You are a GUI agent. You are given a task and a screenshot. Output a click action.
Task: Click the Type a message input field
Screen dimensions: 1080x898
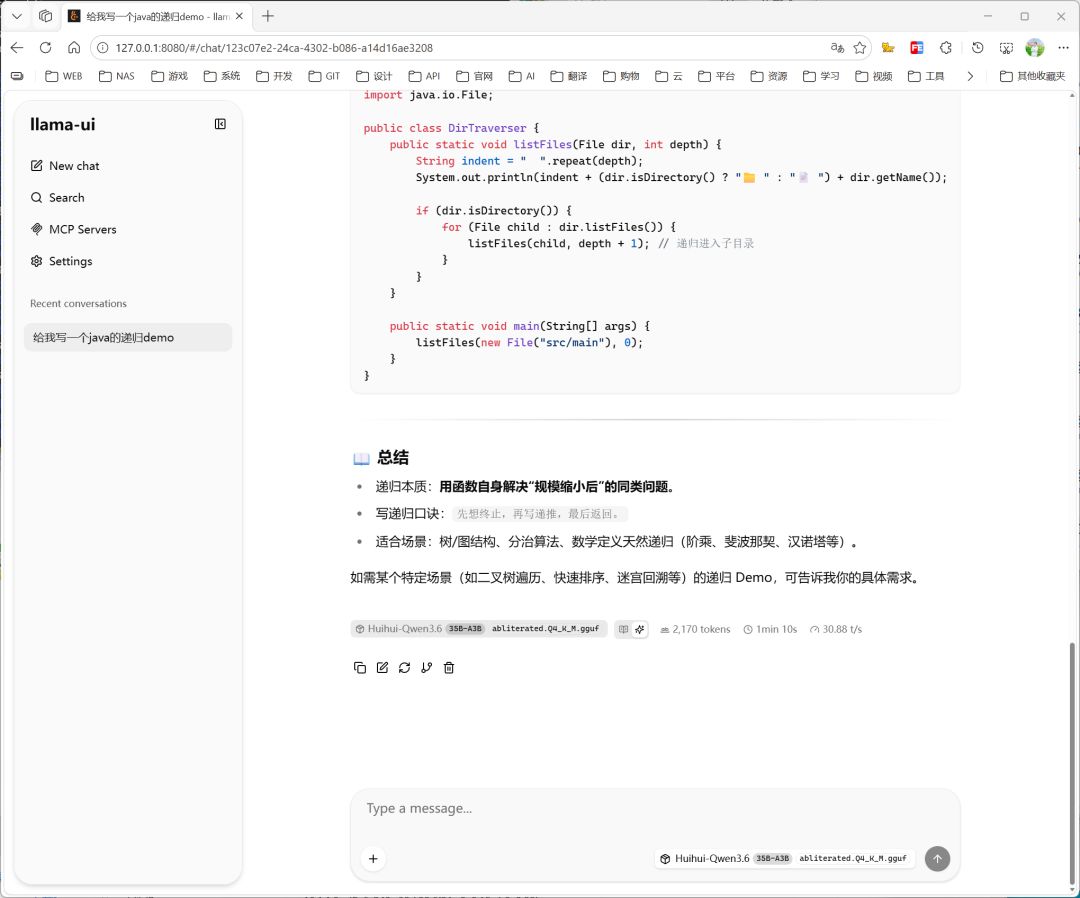654,809
